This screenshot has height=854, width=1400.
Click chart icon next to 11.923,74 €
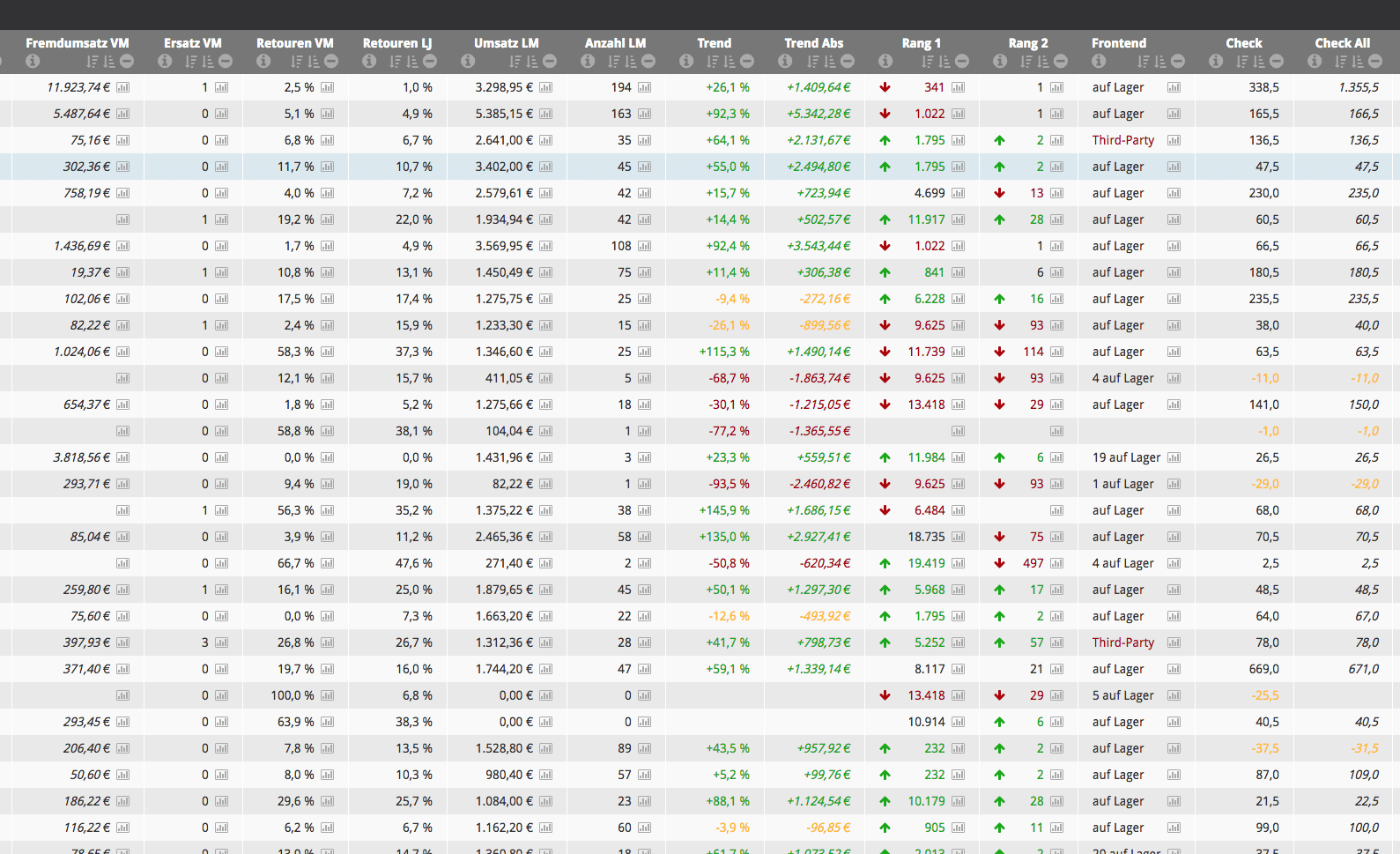point(123,87)
